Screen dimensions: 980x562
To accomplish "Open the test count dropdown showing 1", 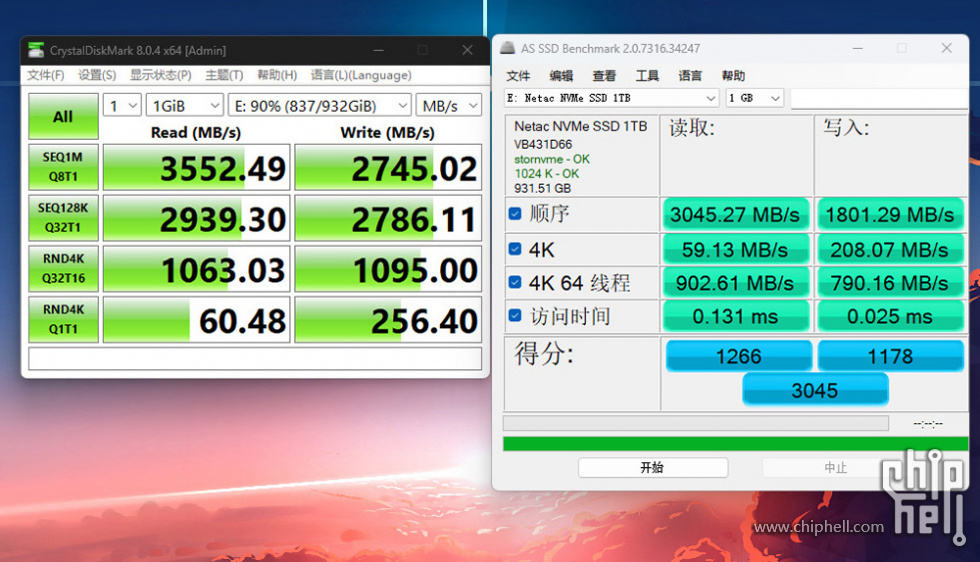I will click(122, 106).
